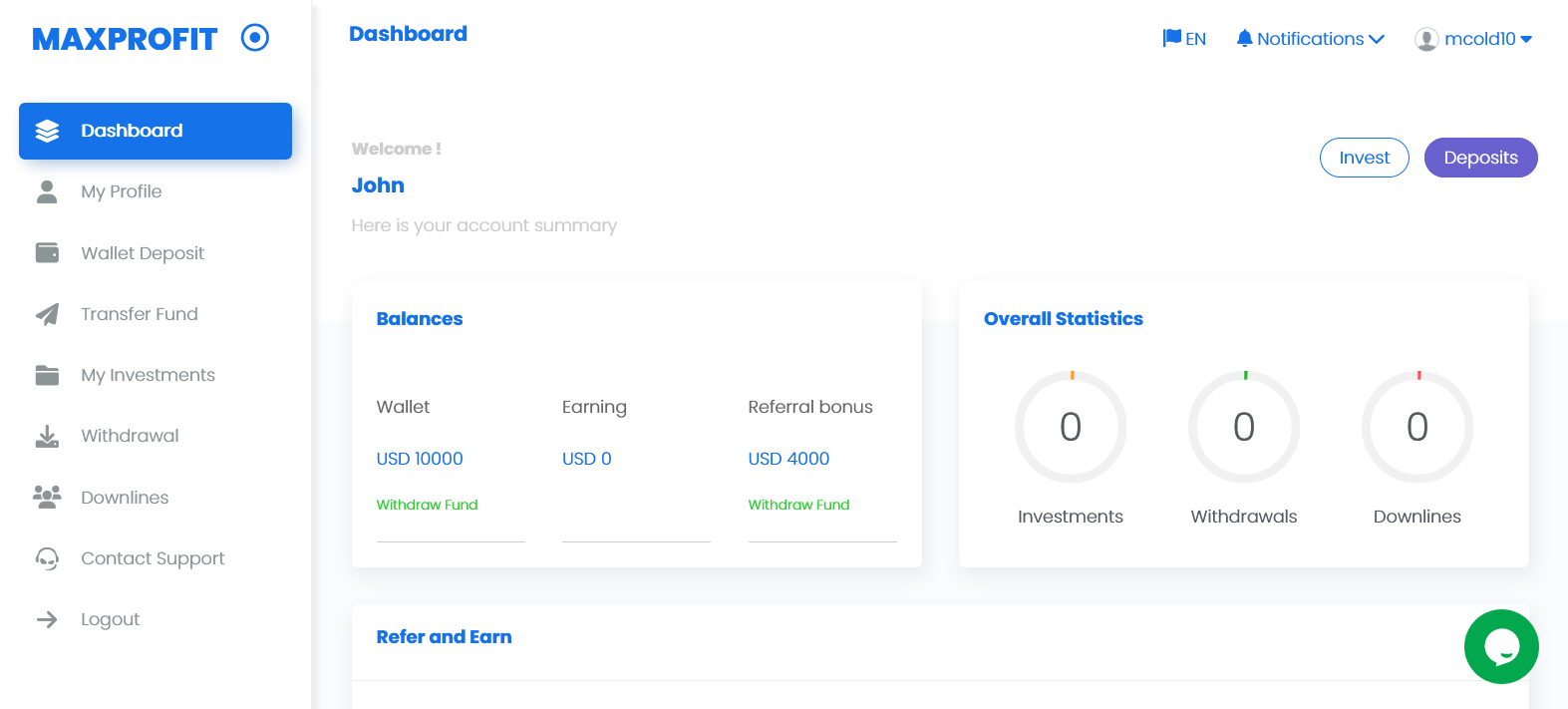Open the EN language selector

coord(1184,39)
